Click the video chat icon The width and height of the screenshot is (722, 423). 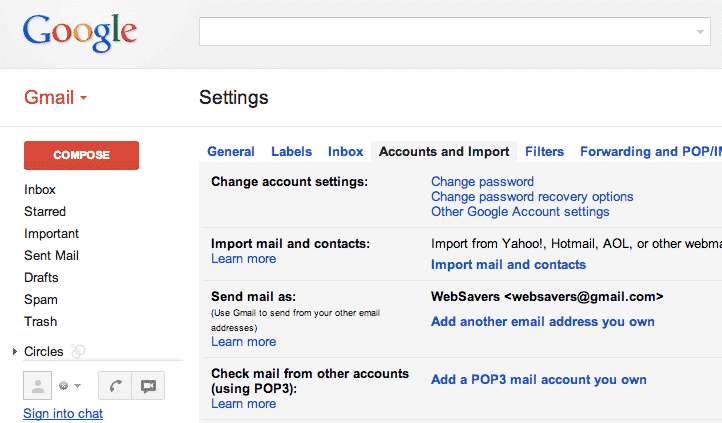pos(148,386)
